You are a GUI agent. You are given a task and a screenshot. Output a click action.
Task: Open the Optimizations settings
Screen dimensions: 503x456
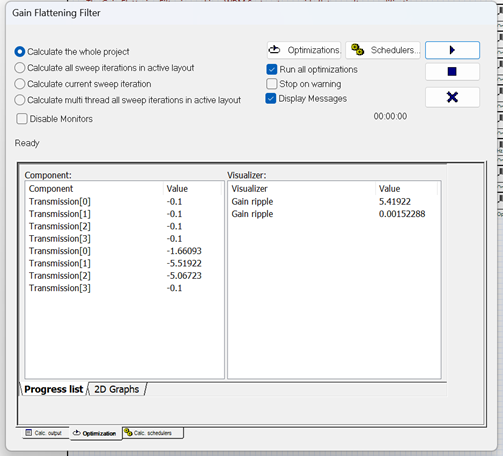click(304, 50)
